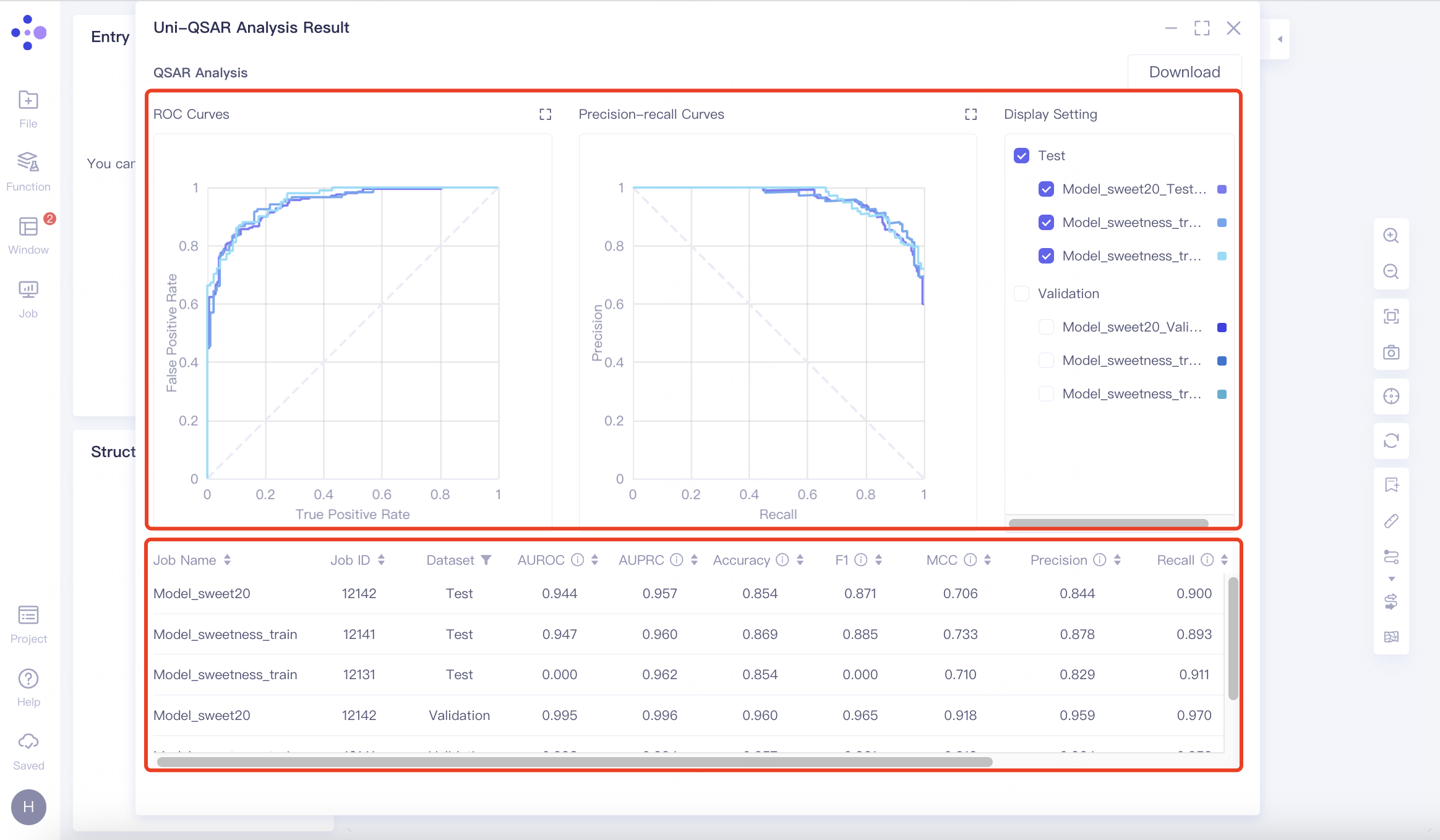Open the Function panel in sidebar
Screen dimensions: 1440x840
point(28,170)
